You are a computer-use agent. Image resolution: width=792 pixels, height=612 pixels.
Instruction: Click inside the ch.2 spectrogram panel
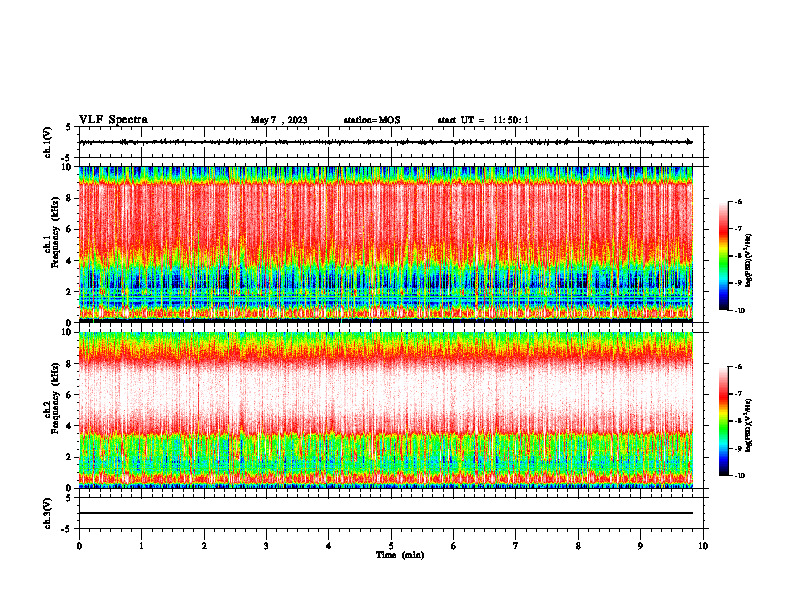tap(386, 410)
